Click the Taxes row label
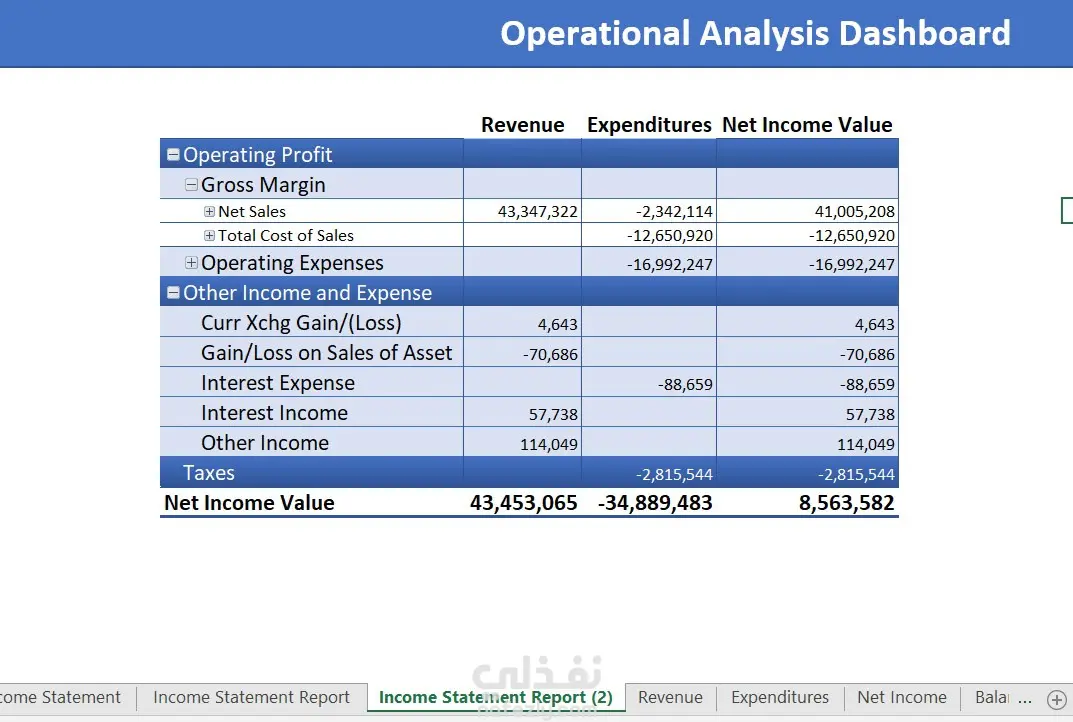This screenshot has width=1073, height=722. (x=209, y=473)
